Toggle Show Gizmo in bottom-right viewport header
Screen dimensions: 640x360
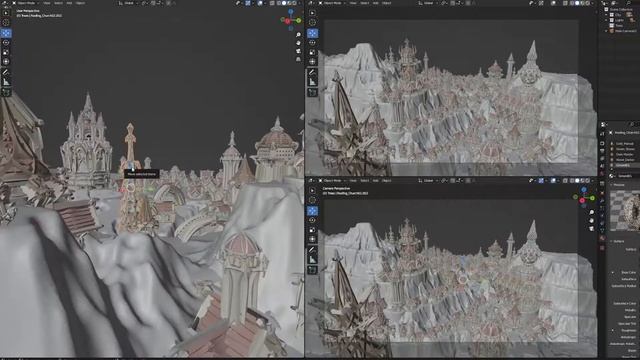coord(541,180)
